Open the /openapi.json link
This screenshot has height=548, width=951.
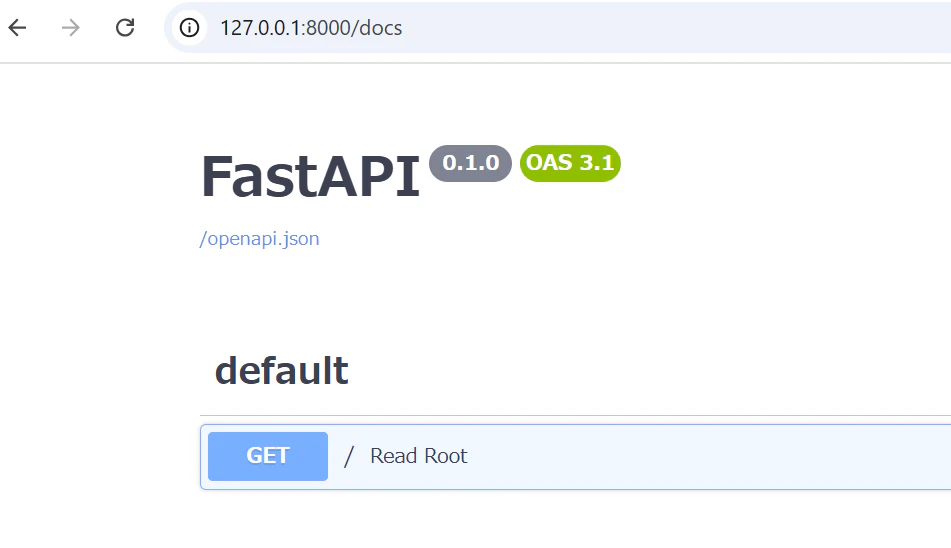pyautogui.click(x=260, y=238)
